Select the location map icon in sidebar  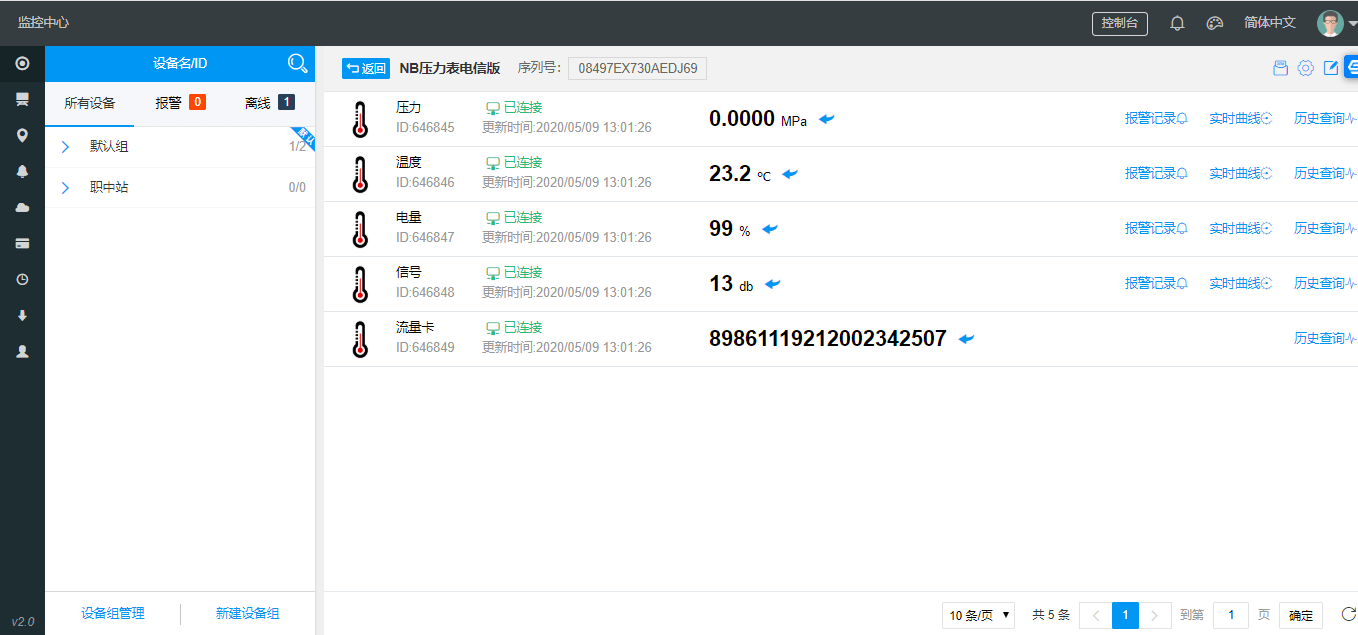click(x=22, y=135)
